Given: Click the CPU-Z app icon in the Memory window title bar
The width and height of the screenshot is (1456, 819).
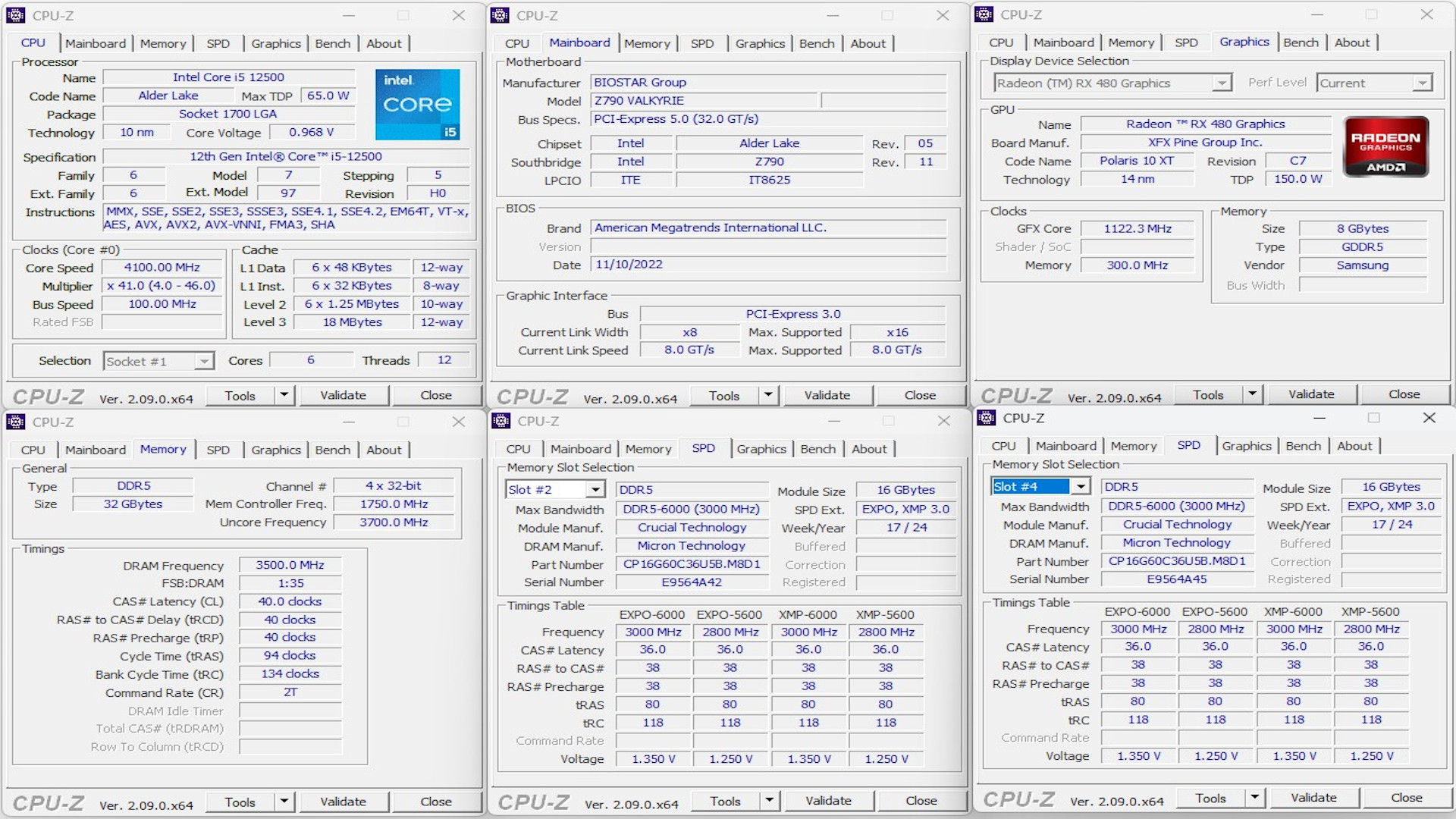Looking at the screenshot, I should 16,422.
